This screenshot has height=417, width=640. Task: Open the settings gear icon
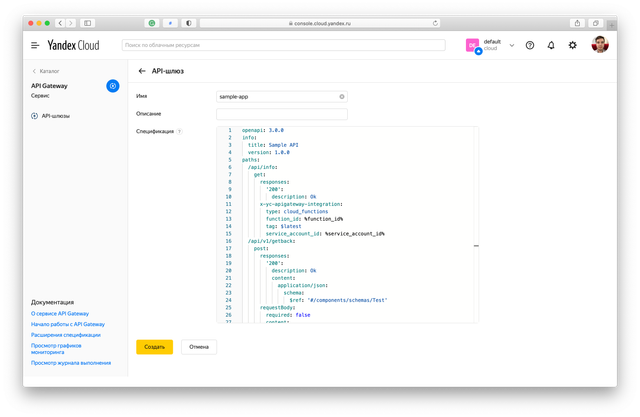(573, 45)
